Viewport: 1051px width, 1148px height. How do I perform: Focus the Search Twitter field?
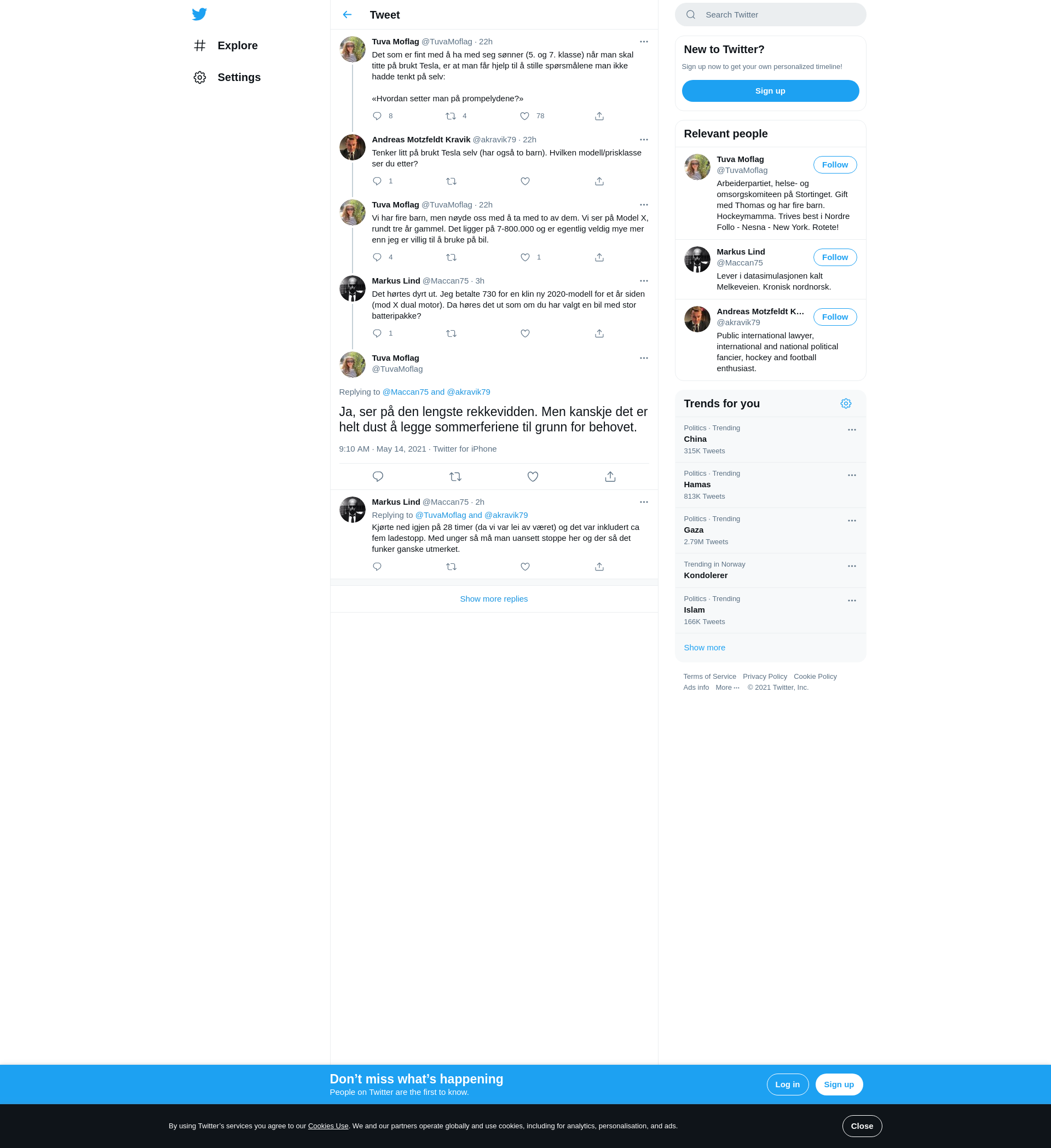click(770, 15)
